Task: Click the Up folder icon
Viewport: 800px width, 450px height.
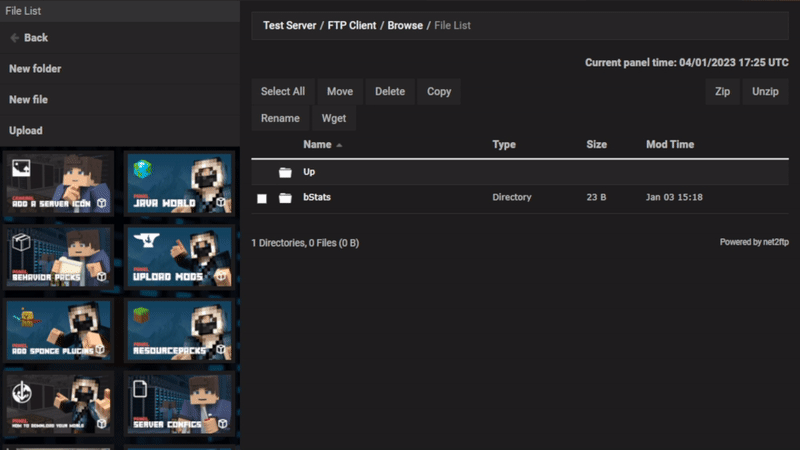Action: [285, 172]
